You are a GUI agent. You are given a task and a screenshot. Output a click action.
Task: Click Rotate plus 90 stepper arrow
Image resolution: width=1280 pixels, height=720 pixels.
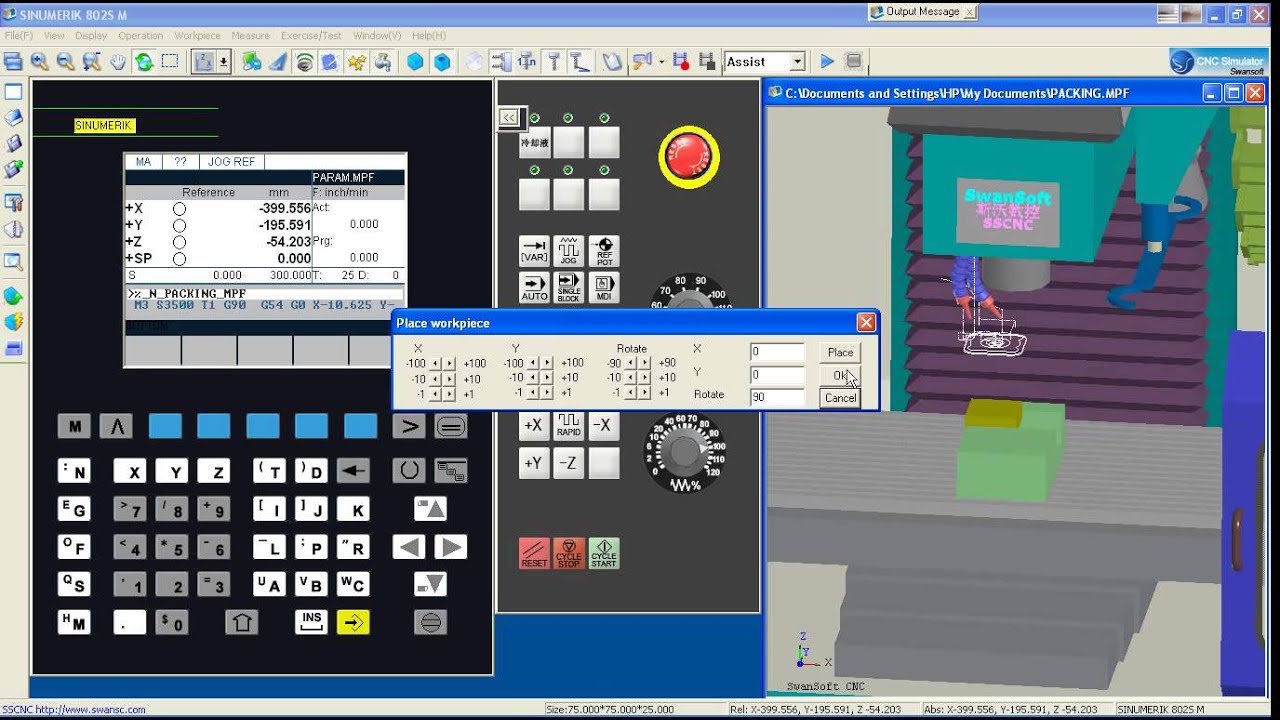(645, 363)
